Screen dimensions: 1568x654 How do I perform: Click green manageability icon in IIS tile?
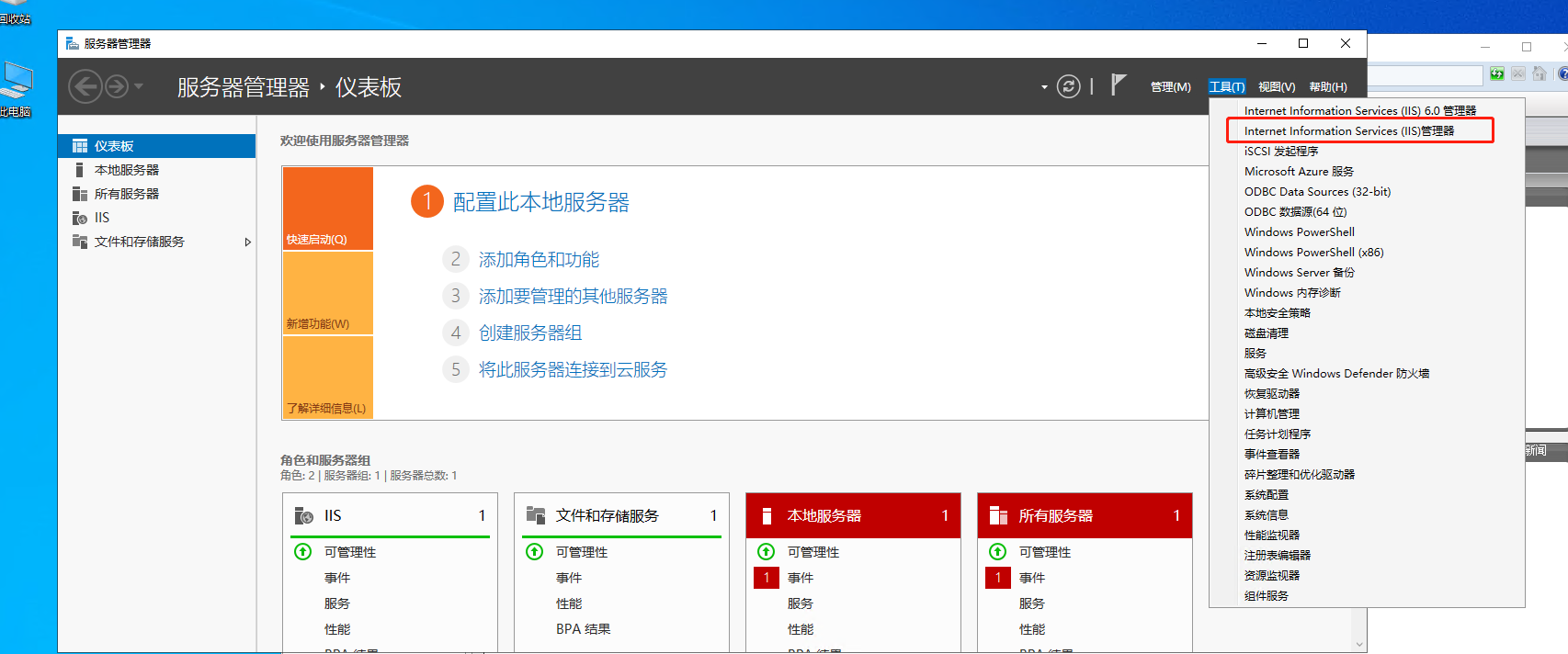coord(302,551)
